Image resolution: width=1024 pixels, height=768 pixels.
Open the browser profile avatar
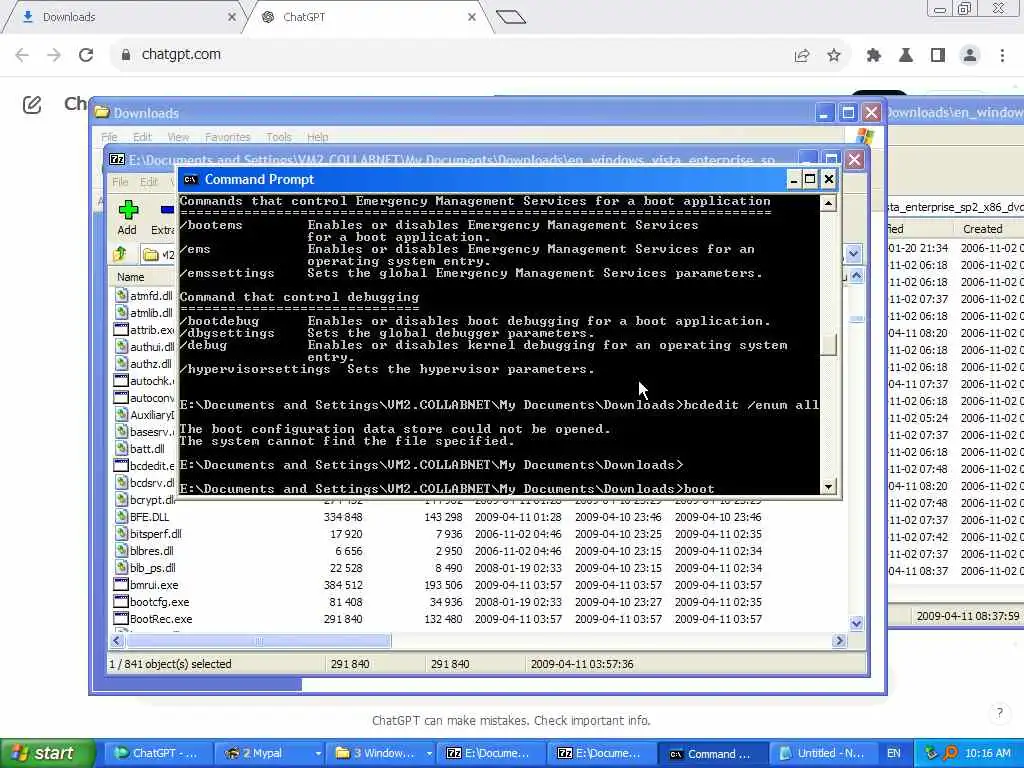point(970,56)
